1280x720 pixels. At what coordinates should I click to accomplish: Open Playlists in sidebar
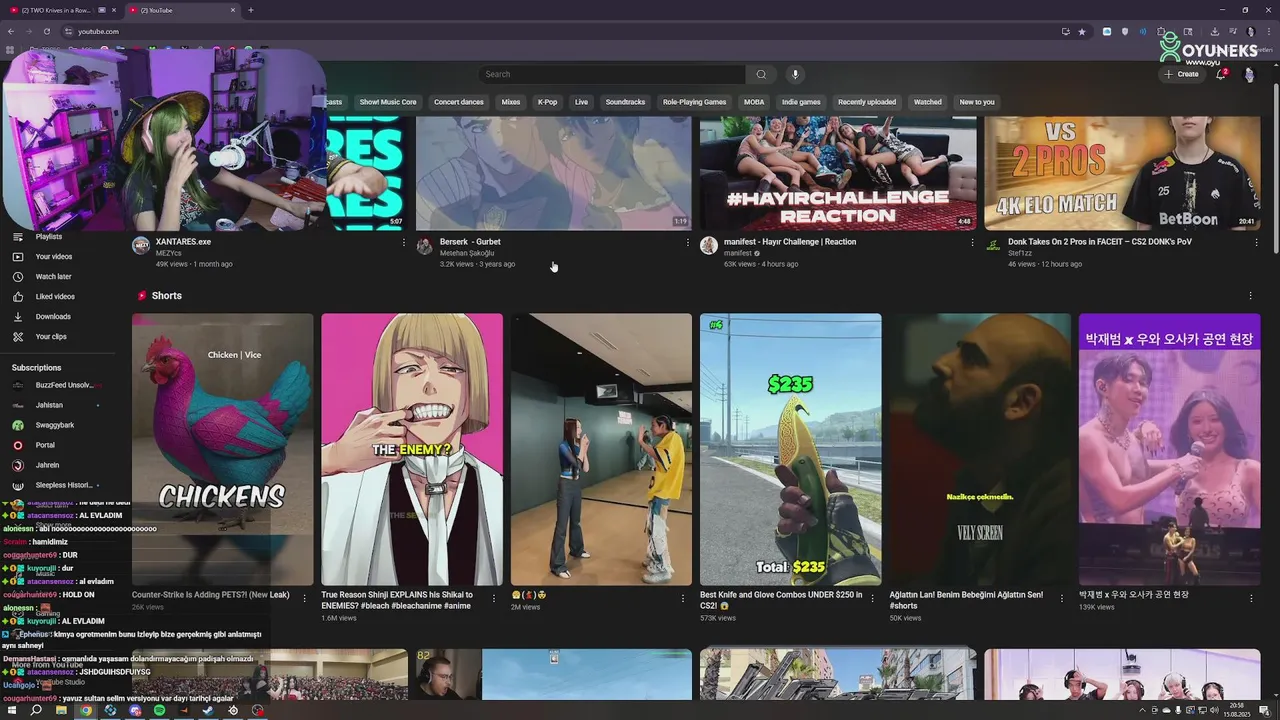click(x=49, y=237)
